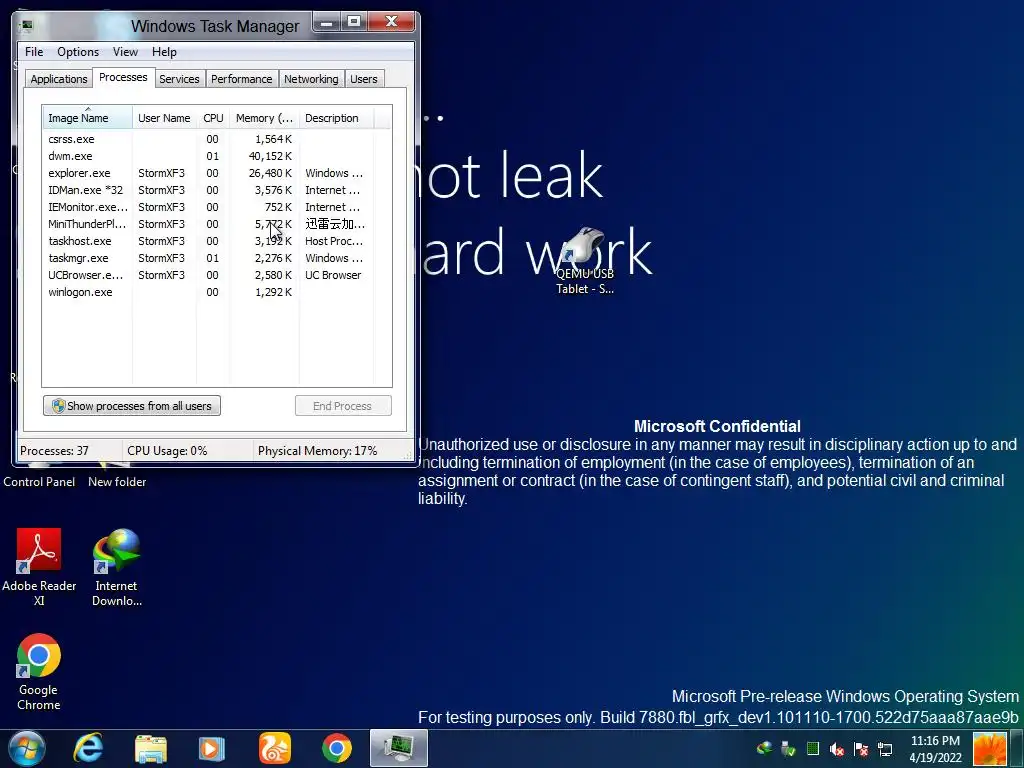Select the IEMonitor.exe process row
The height and width of the screenshot is (768, 1024).
[x=217, y=207]
